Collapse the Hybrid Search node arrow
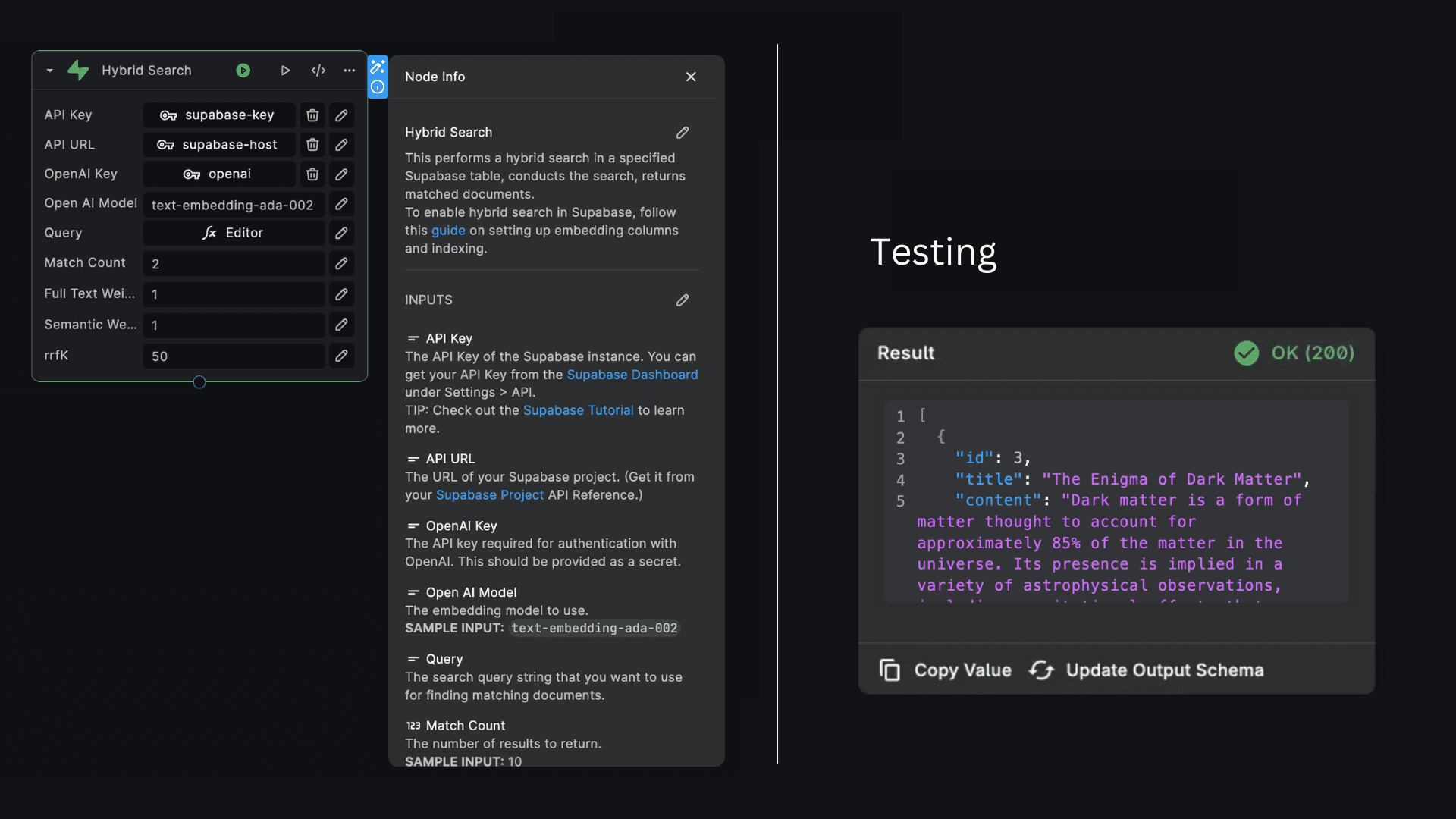 click(49, 71)
